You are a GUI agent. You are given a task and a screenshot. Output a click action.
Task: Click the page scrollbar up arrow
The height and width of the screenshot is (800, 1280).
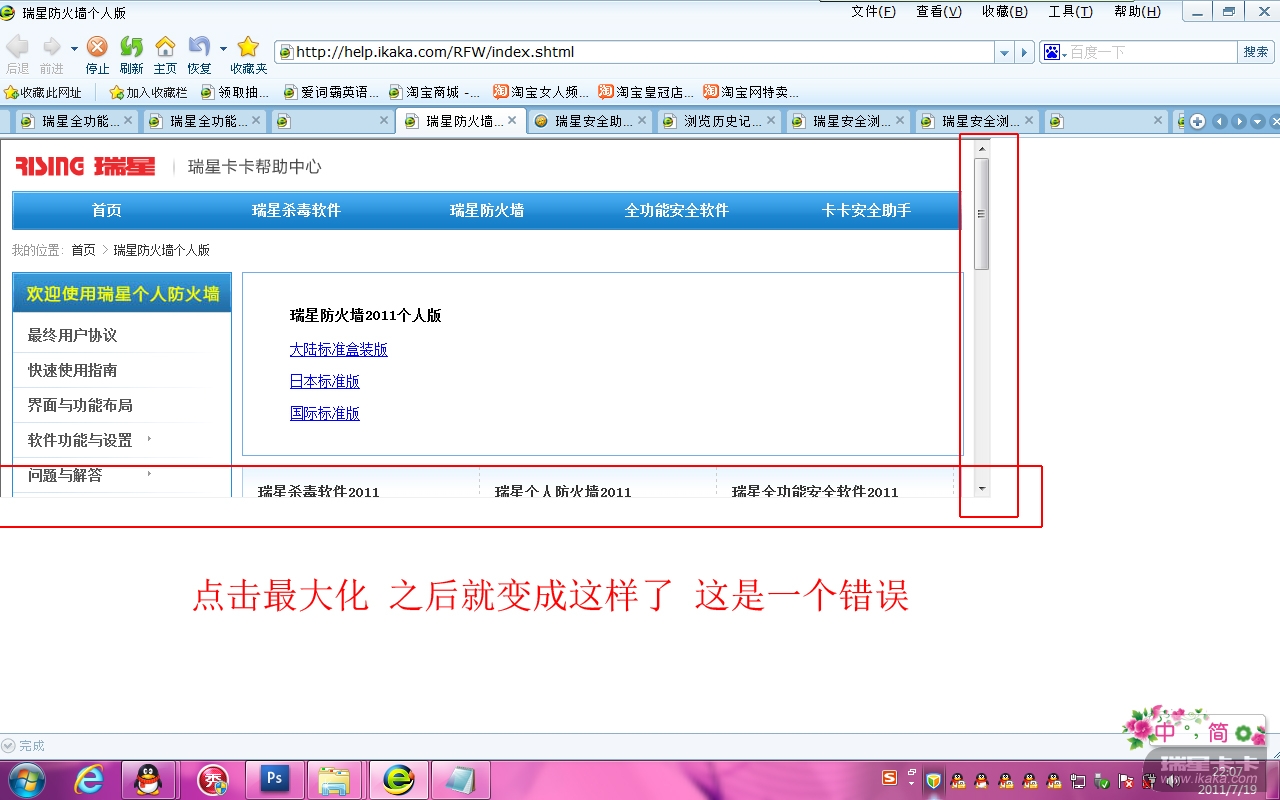(x=982, y=148)
